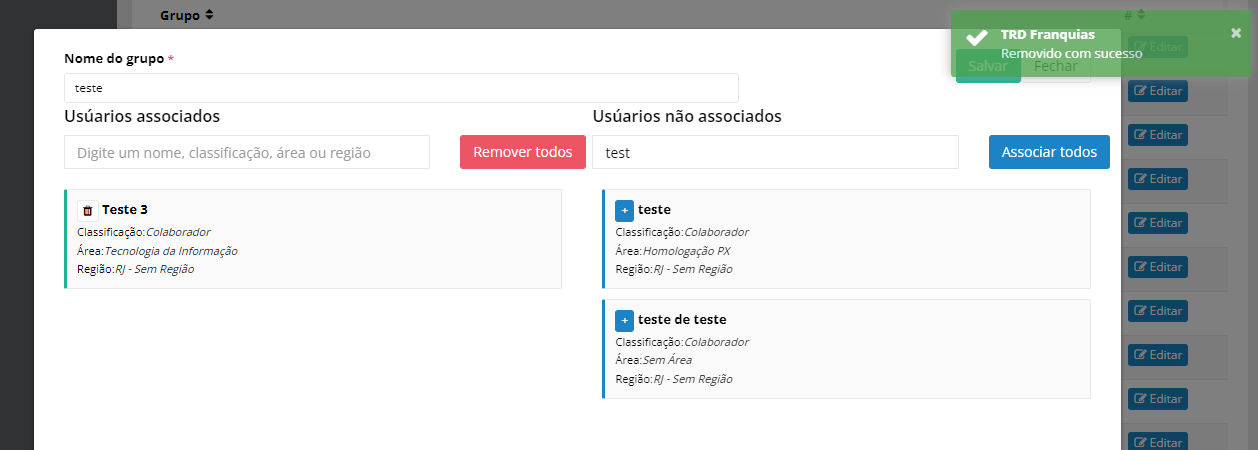
Task: Click the Associar todos button
Action: pyautogui.click(x=1049, y=152)
